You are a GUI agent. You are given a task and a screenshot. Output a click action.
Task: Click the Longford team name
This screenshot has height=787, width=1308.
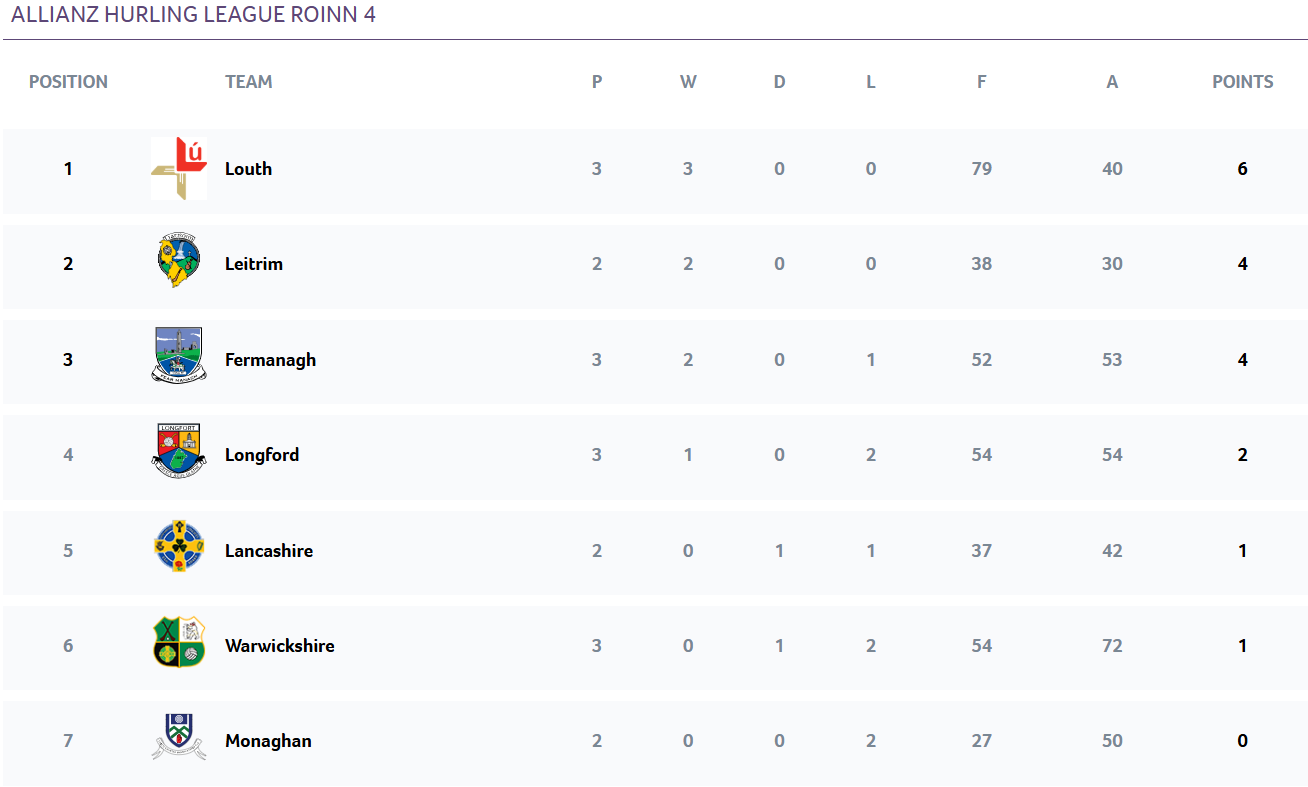[262, 455]
